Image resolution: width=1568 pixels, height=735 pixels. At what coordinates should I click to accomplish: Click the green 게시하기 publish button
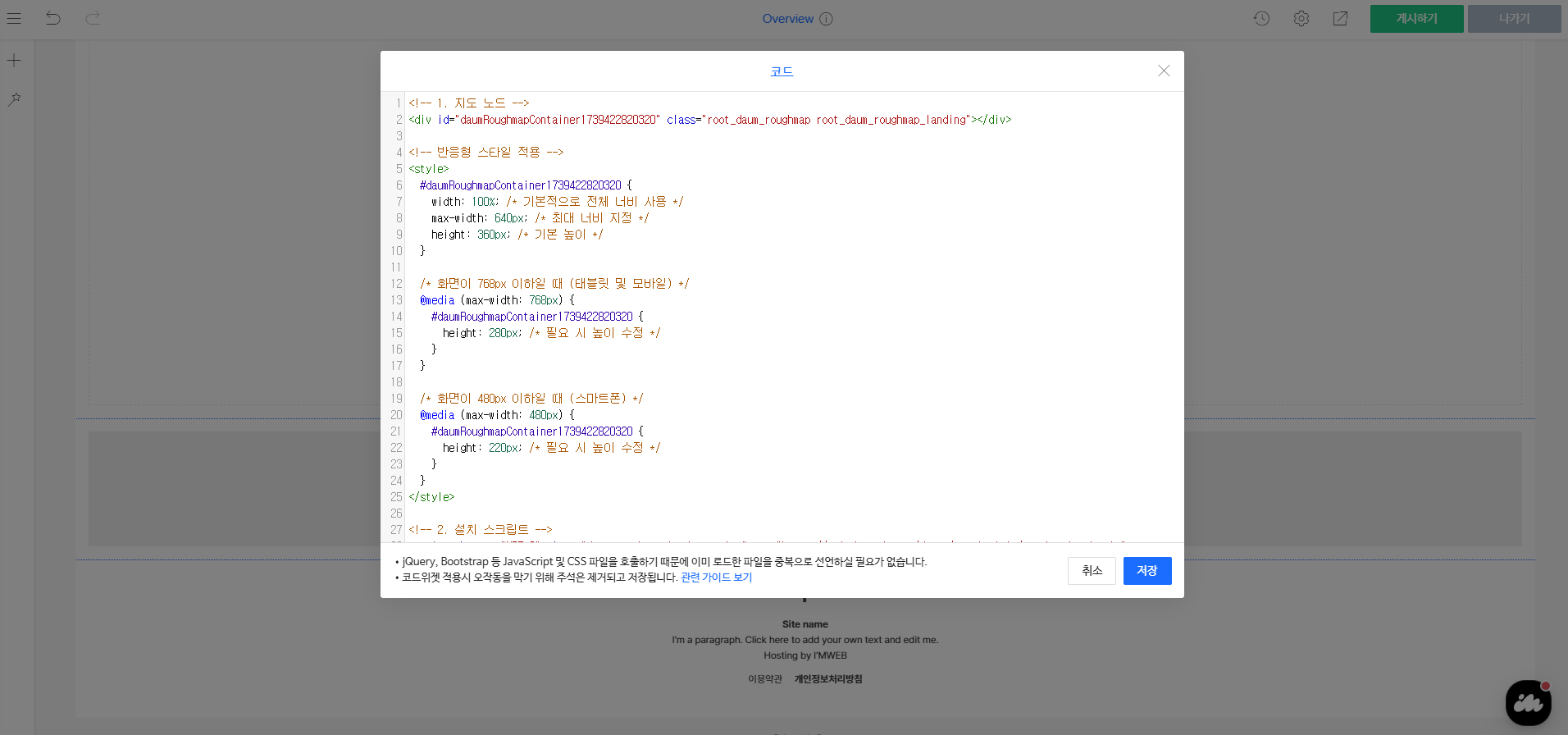coord(1416,19)
